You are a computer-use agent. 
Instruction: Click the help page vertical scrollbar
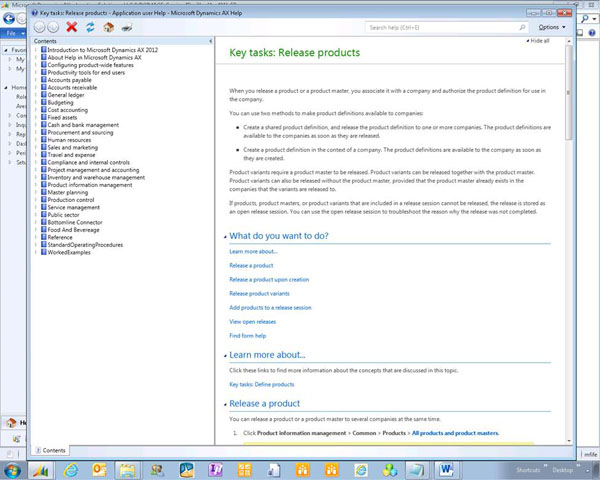tap(569, 93)
